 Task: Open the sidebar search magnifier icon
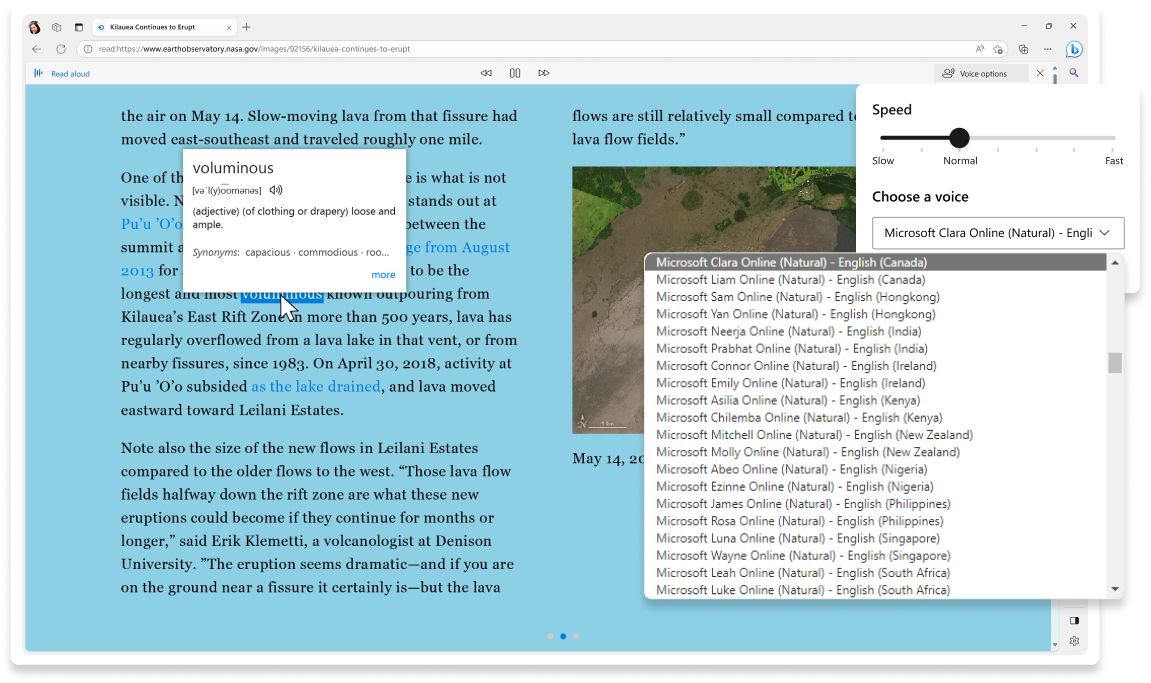click(1074, 73)
